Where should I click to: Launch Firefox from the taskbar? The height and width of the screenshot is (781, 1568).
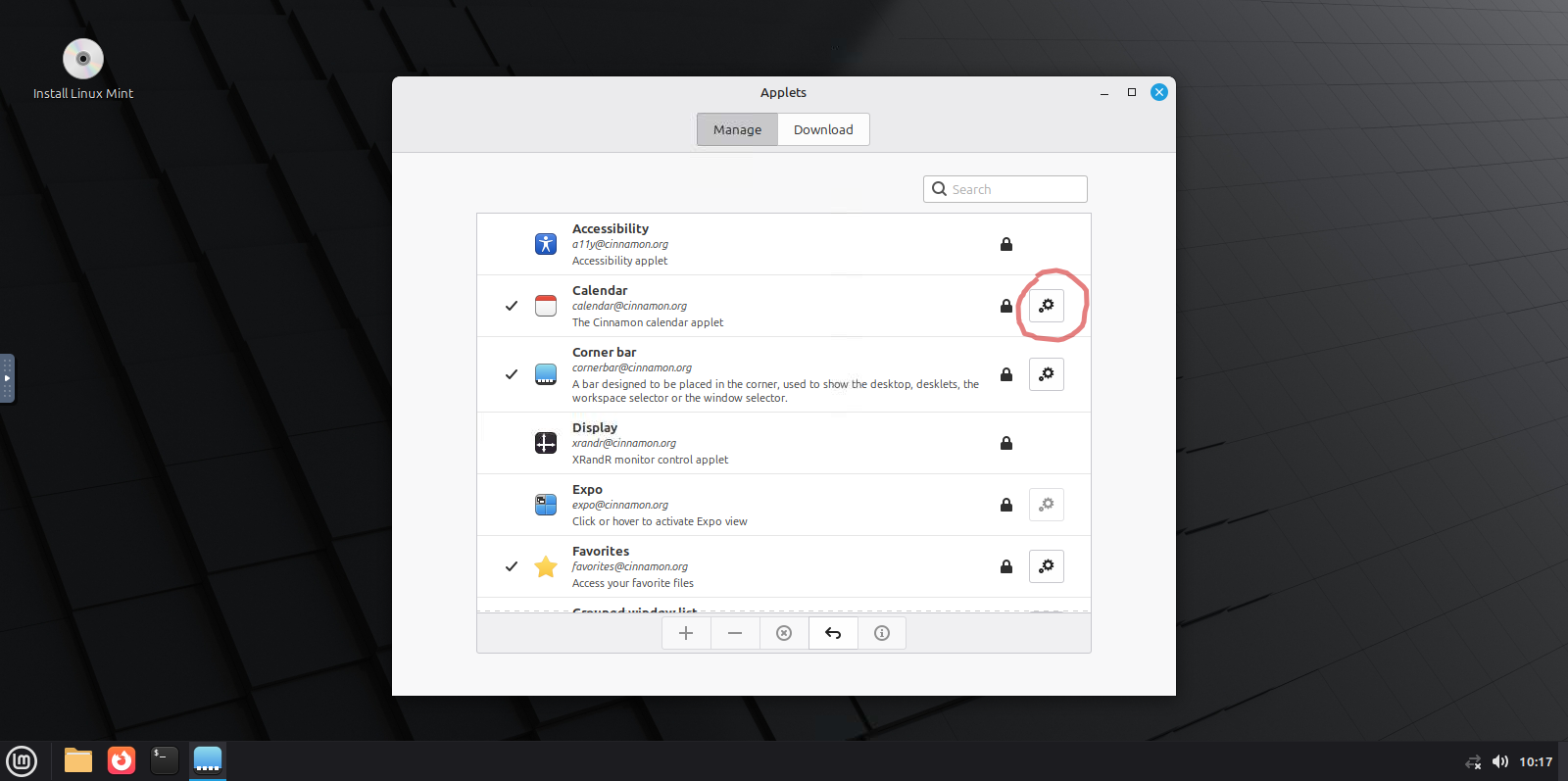[x=122, y=760]
